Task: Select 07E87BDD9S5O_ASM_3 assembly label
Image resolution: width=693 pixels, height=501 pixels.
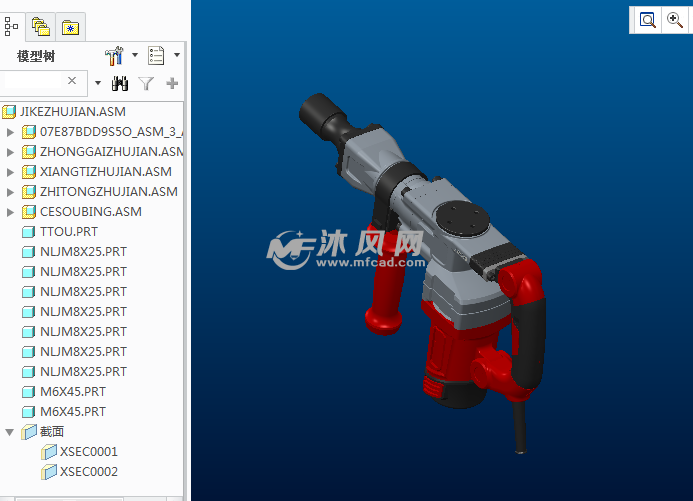Action: tap(111, 132)
